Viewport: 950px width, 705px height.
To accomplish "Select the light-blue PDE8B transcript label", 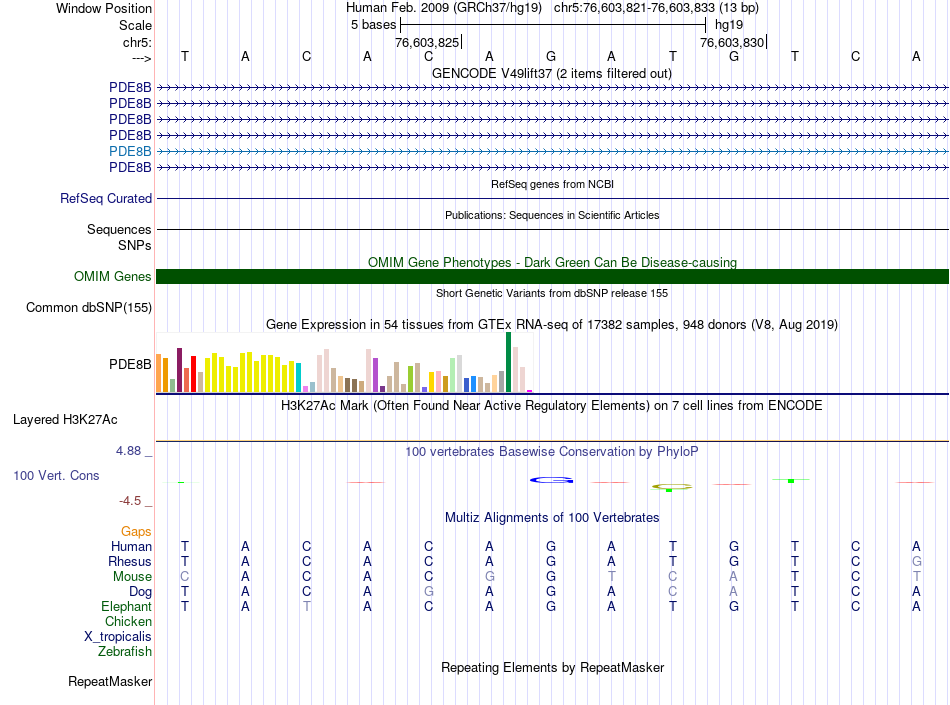I will tap(130, 151).
